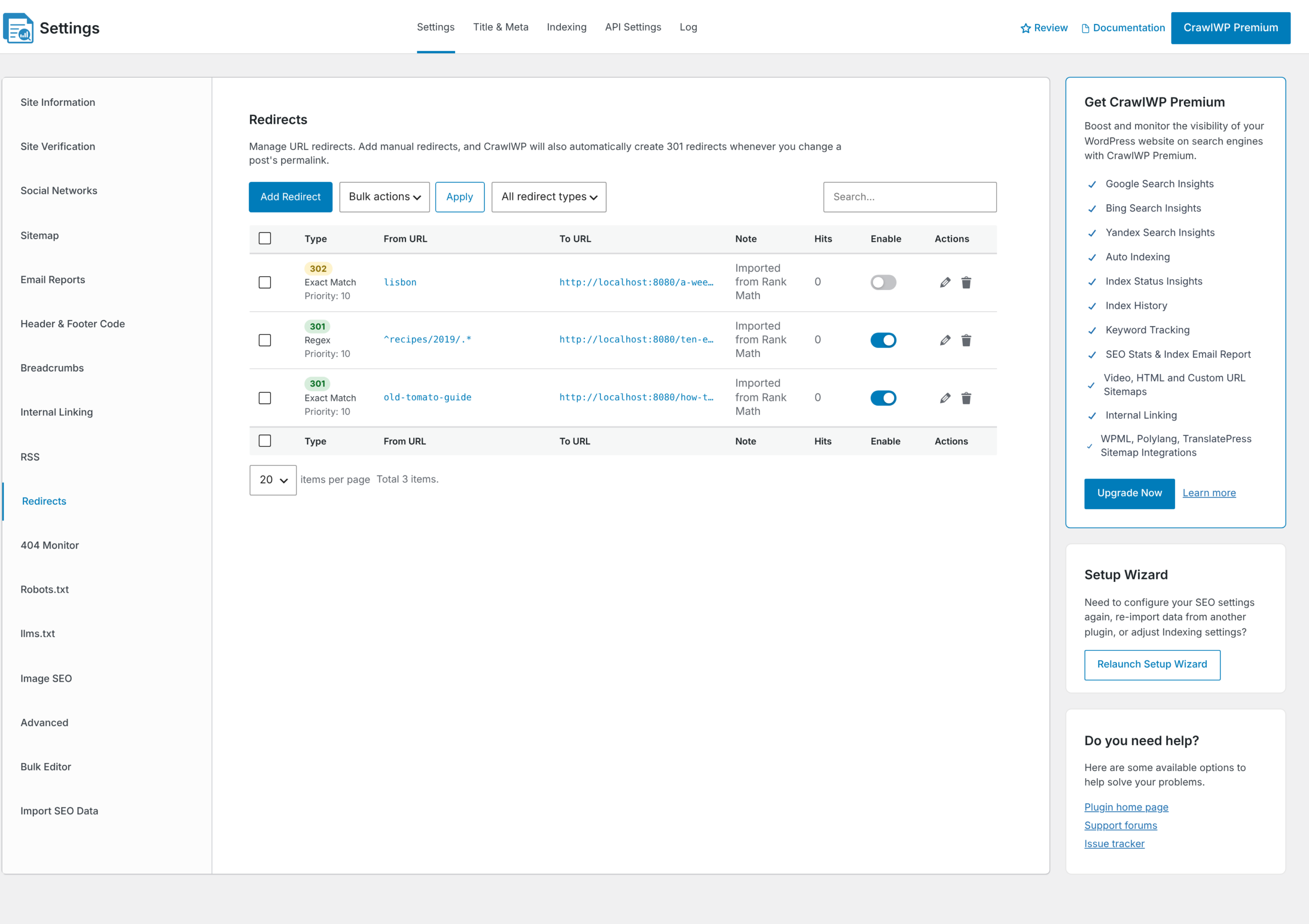
Task: Disable the old-tomato-guide redirect toggle
Action: (x=883, y=398)
